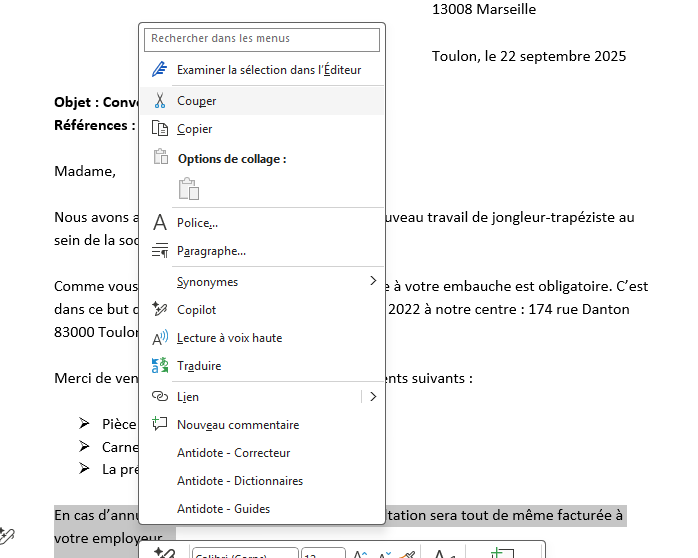The height and width of the screenshot is (558, 698).
Task: Open the Calibri font name box in mini toolbar
Action: (x=244, y=552)
